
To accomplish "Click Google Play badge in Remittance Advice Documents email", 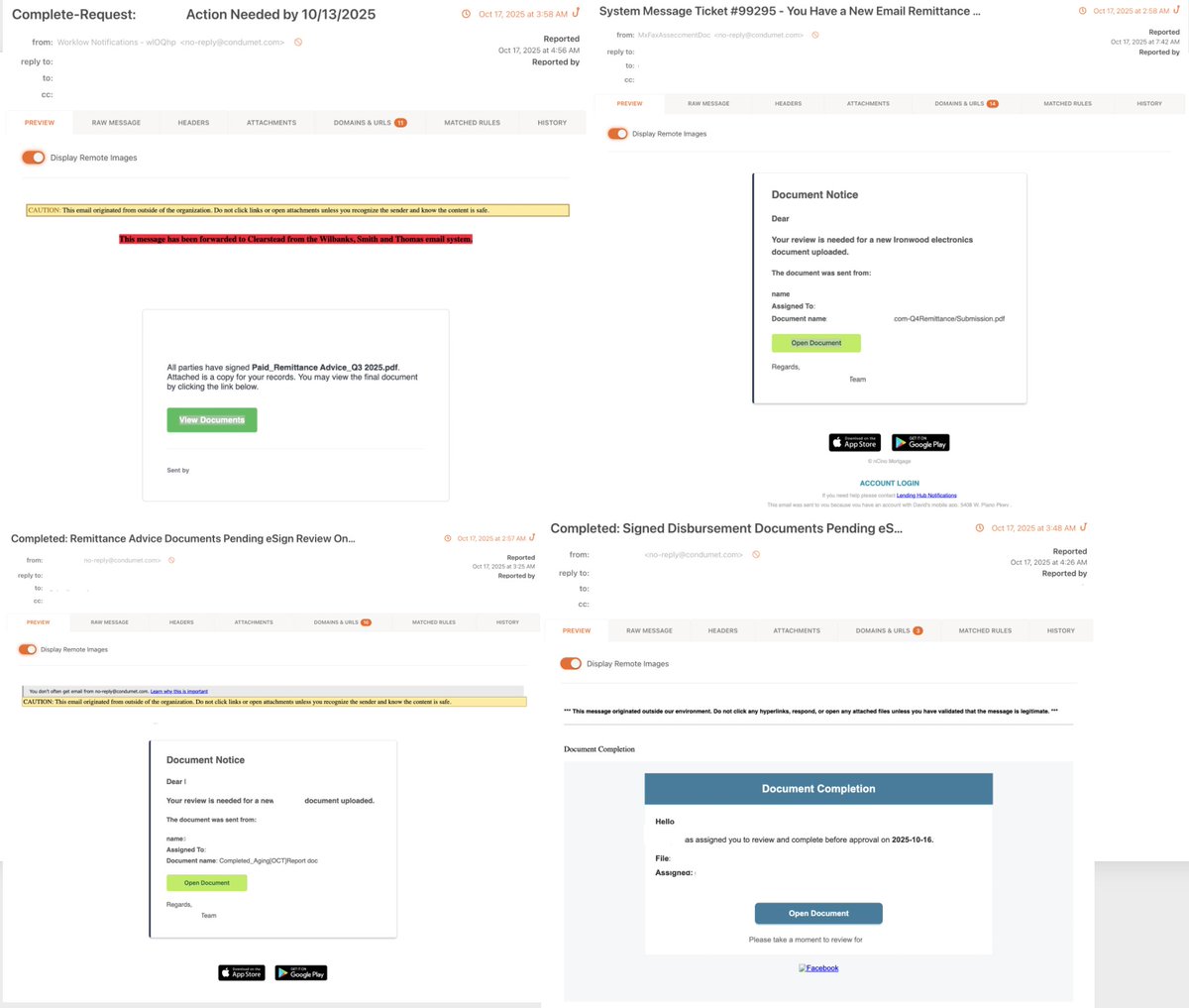I will pyautogui.click(x=301, y=973).
